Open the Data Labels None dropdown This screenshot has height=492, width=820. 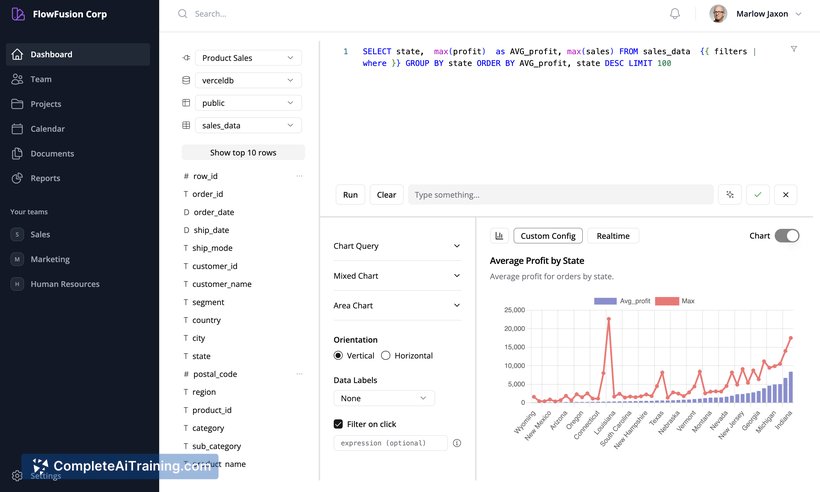pos(384,398)
